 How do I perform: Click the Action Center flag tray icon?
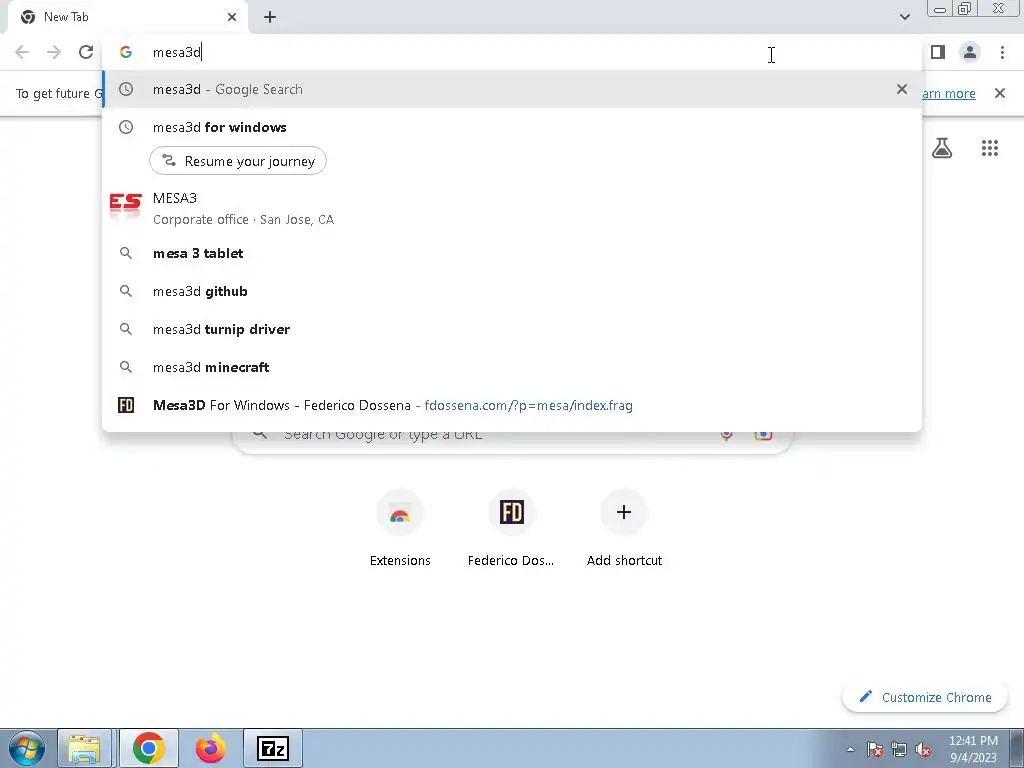coord(875,749)
